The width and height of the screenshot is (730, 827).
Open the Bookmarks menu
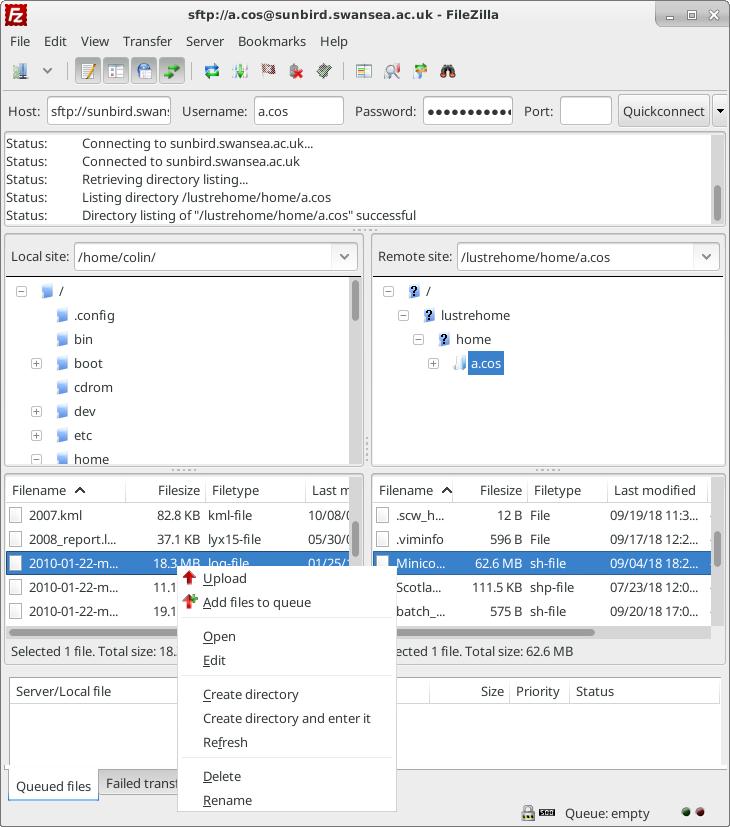pos(272,42)
